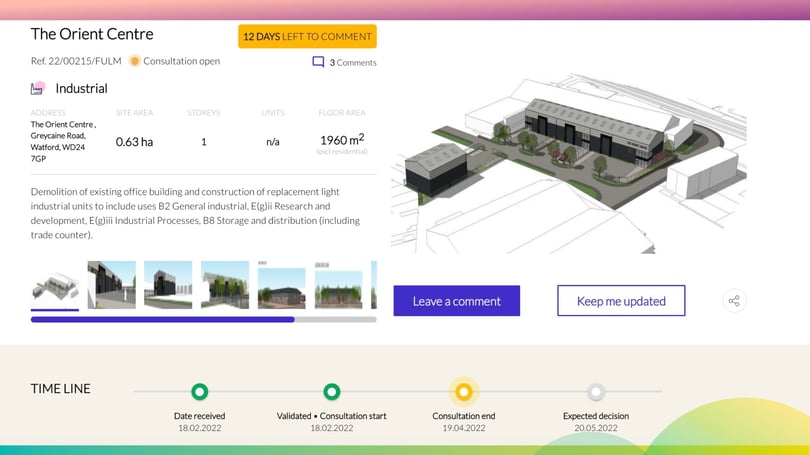Click the Keep me updated button
The height and width of the screenshot is (455, 810).
tap(621, 301)
